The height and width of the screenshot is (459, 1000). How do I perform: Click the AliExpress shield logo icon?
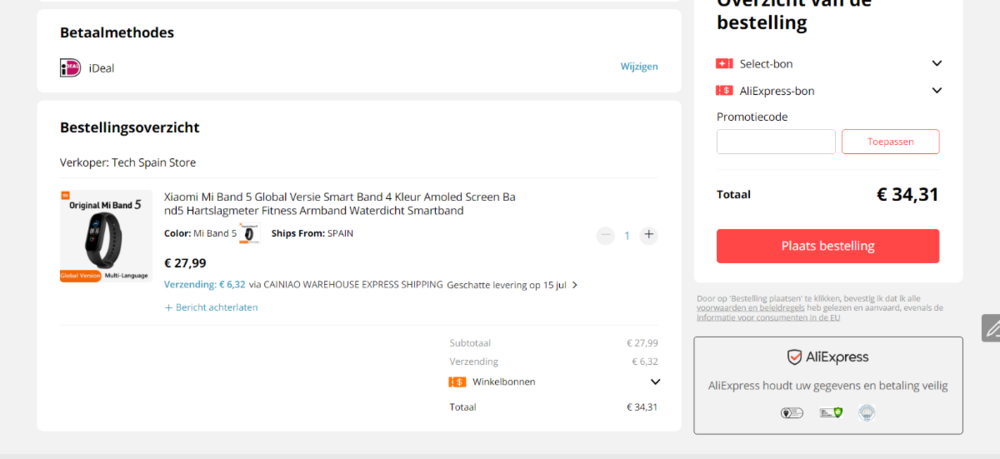[794, 357]
